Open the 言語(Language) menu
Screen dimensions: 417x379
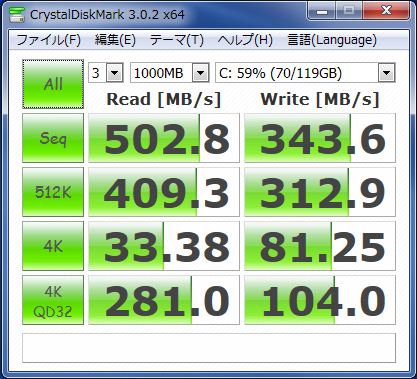tap(332, 40)
